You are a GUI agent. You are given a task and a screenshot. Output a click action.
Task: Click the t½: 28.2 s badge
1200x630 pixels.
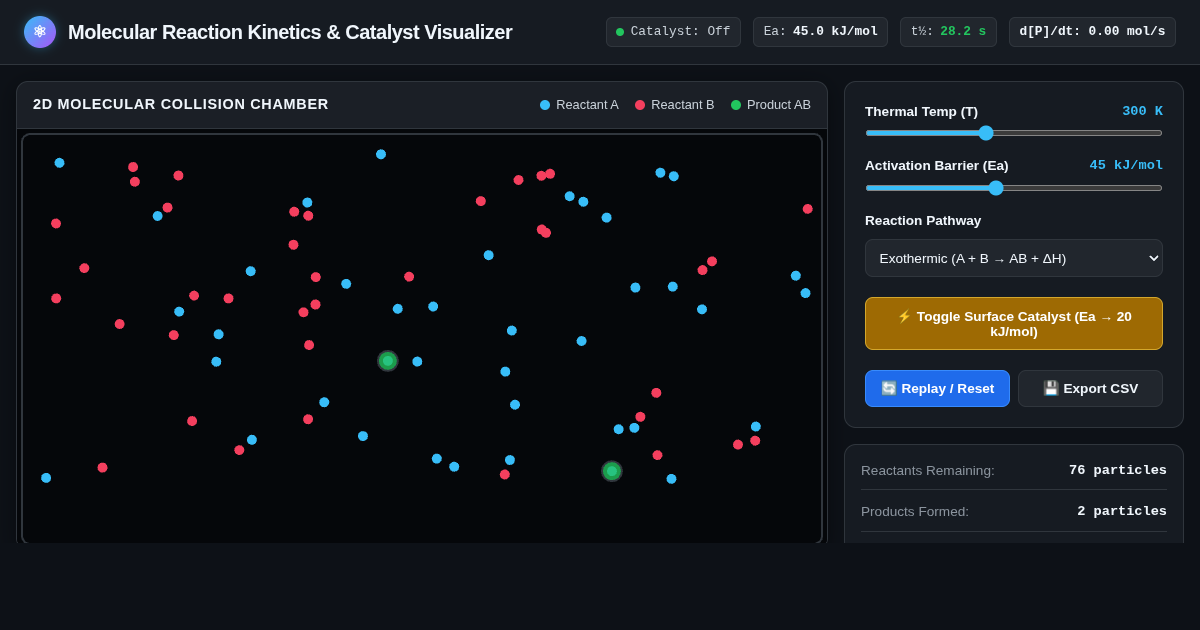click(948, 32)
